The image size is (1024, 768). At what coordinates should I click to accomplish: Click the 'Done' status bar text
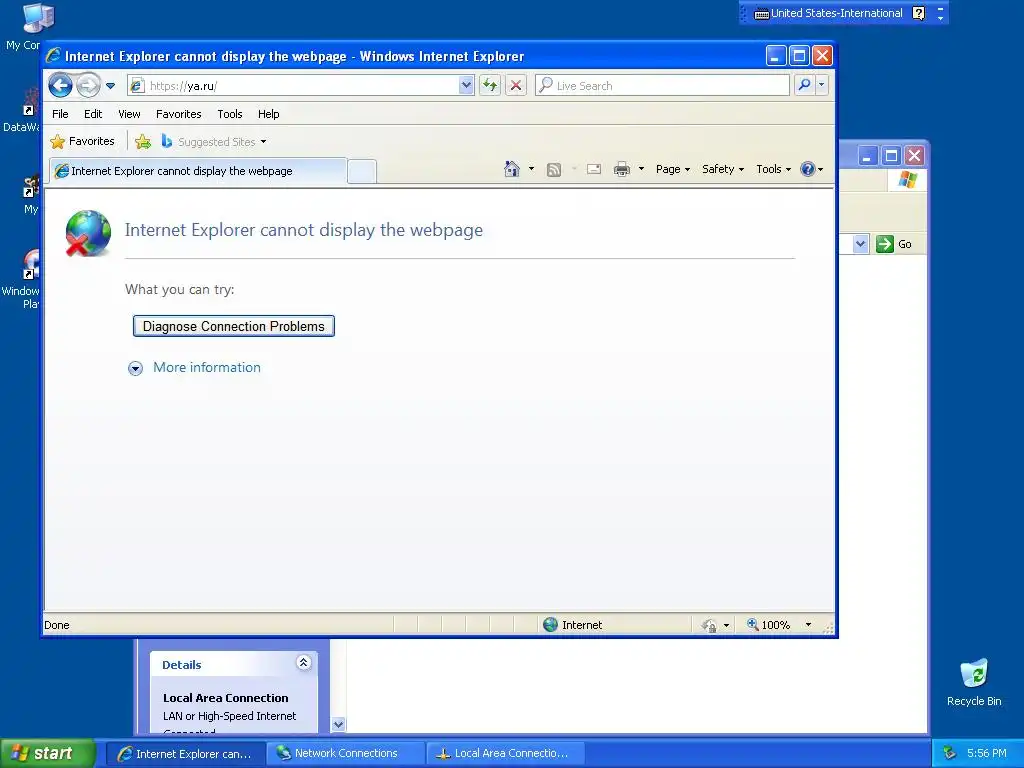click(x=57, y=625)
